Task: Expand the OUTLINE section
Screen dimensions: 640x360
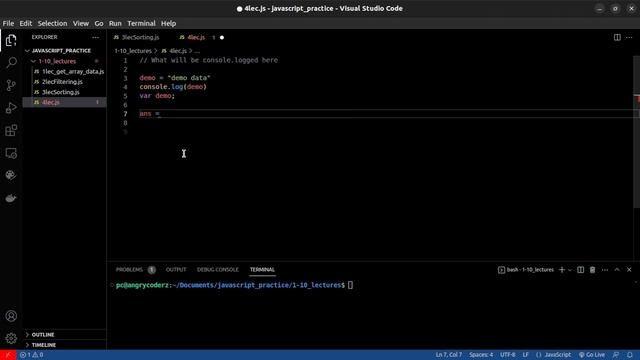Action: (x=43, y=335)
